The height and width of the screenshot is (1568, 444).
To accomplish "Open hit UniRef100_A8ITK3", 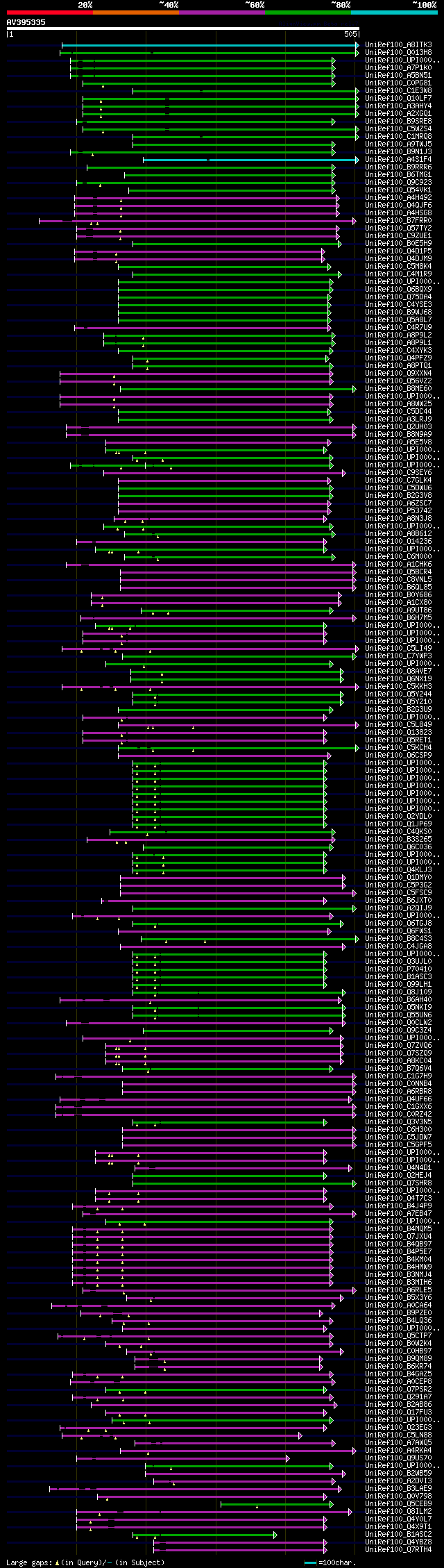I will (x=398, y=45).
